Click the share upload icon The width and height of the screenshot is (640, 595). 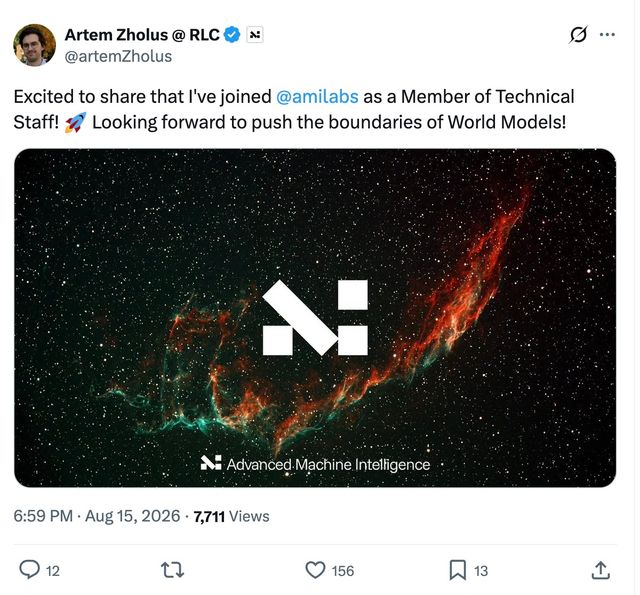600,570
